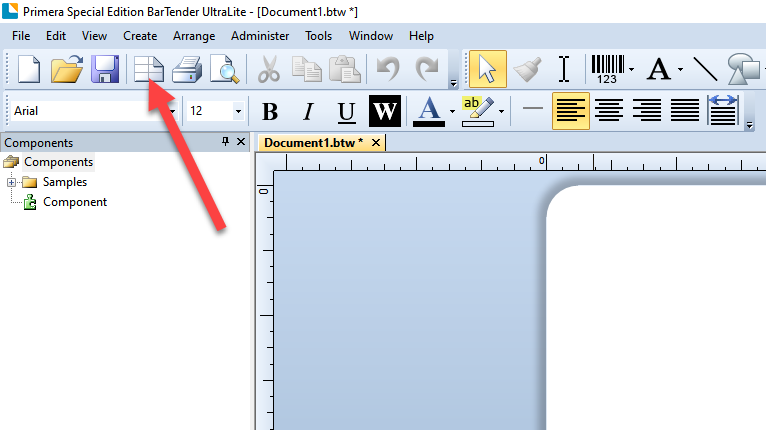This screenshot has width=766, height=430.
Task: Apply the font color A
Action: pos(429,111)
